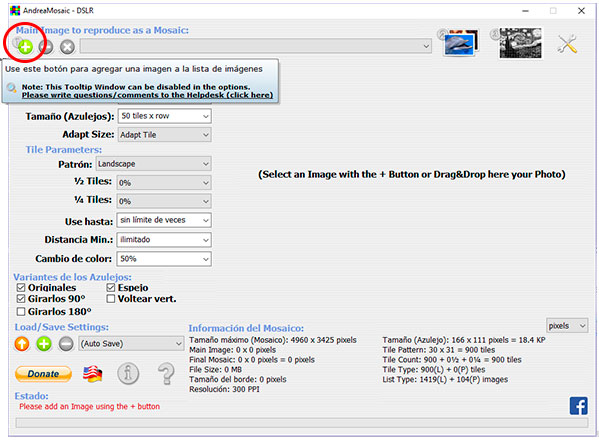Open the (Auto Save) settings dropdown
The height and width of the screenshot is (442, 599).
131,343
